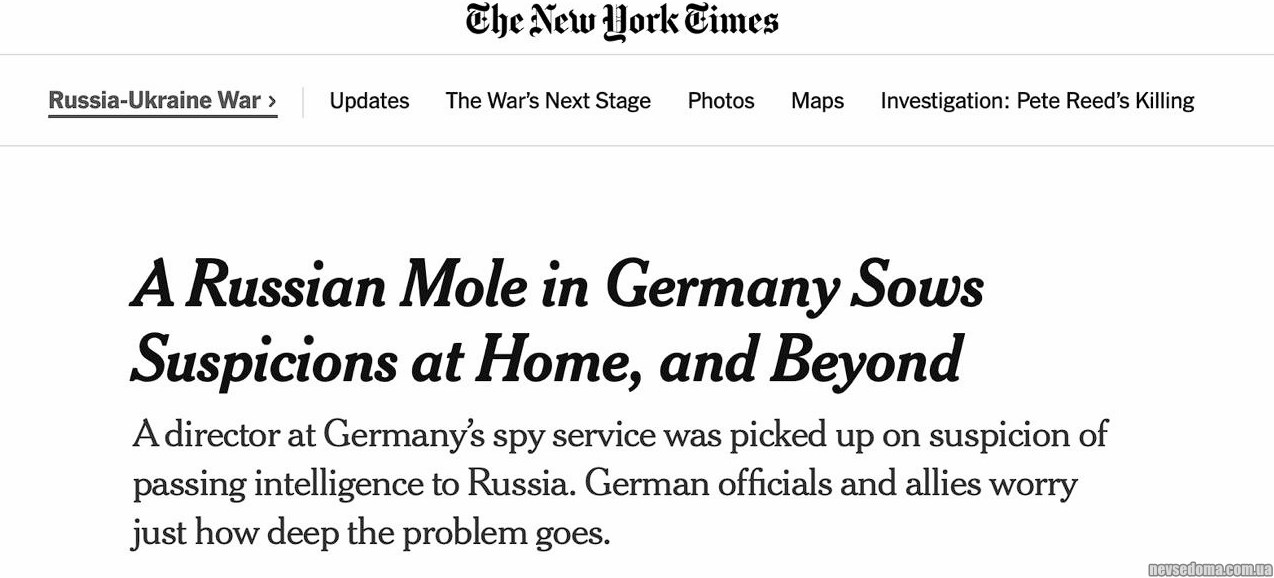Screen dimensions: 1274x578
Task: Switch to the Photos tab
Action: pyautogui.click(x=721, y=101)
